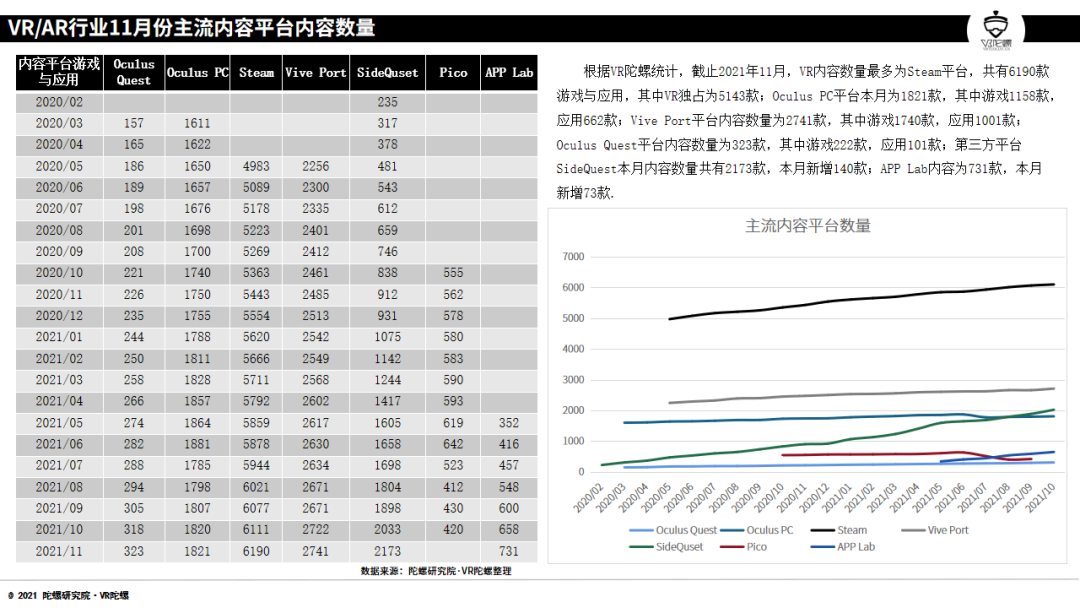Click the Vive Port value 2741

pyautogui.click(x=315, y=551)
